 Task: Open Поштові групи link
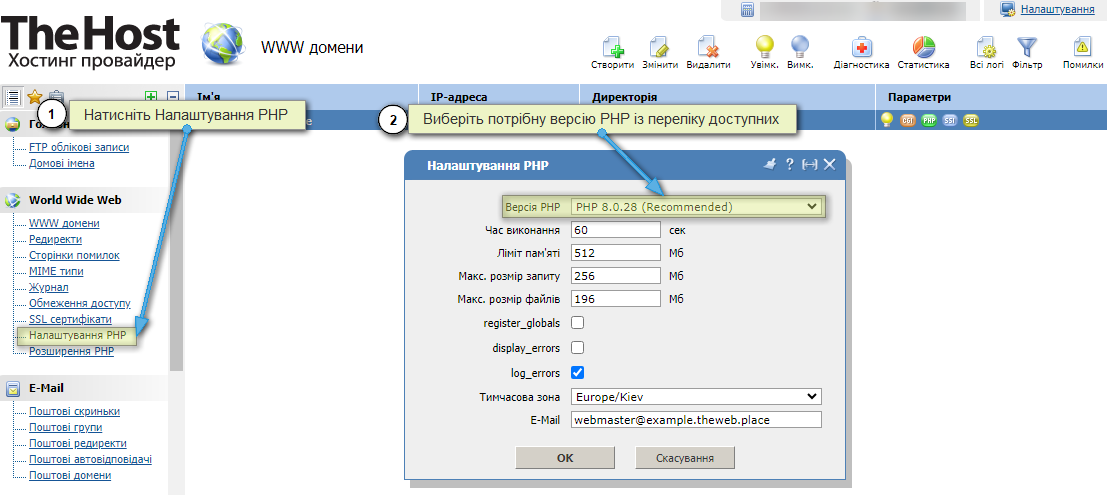[x=66, y=427]
